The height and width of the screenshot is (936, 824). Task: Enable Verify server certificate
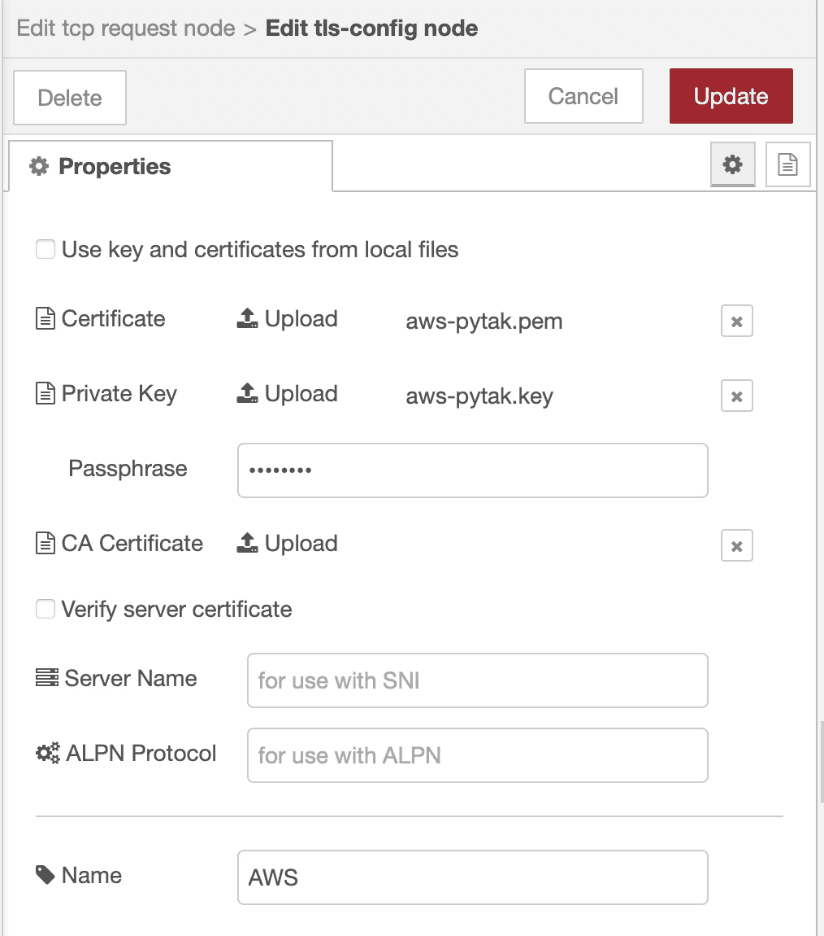tap(44, 609)
